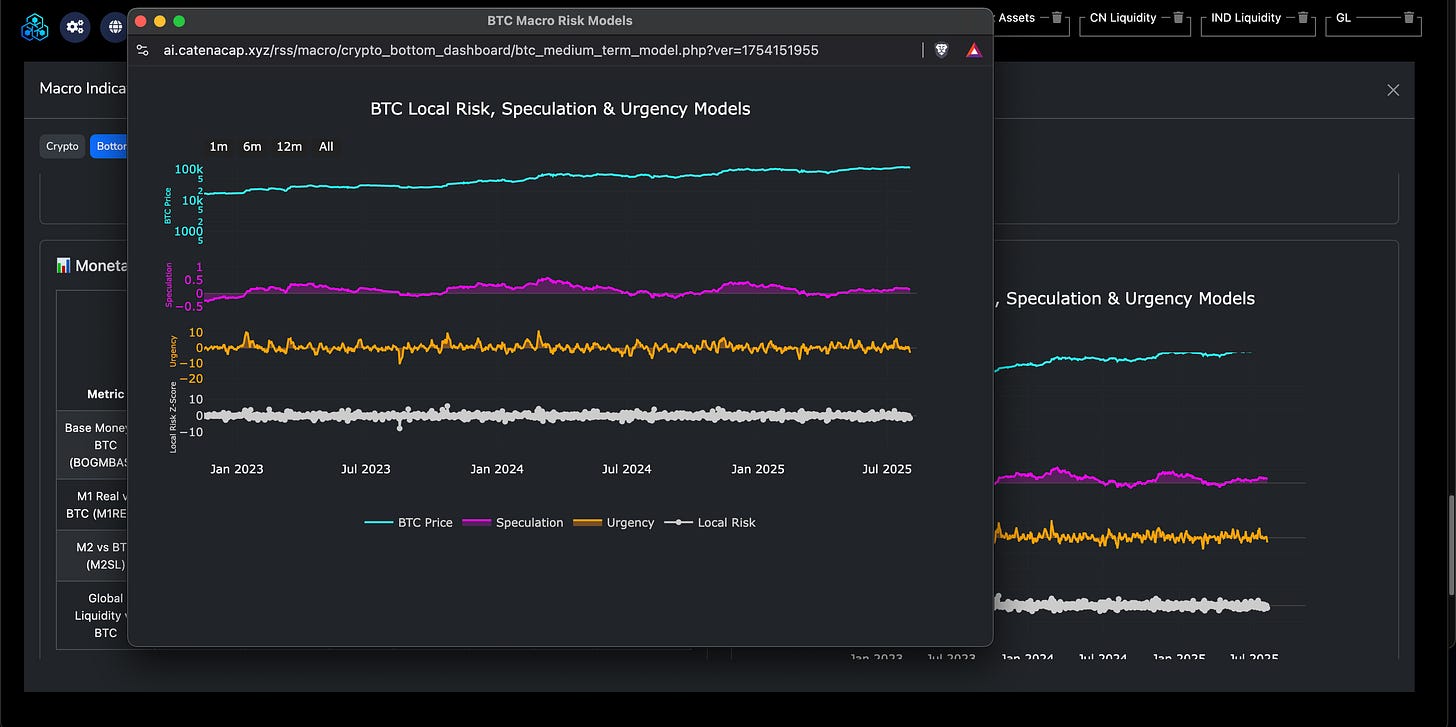Viewport: 1456px width, 727px height.
Task: Remove IND Liquidity using its trash icon
Action: pyautogui.click(x=1303, y=17)
